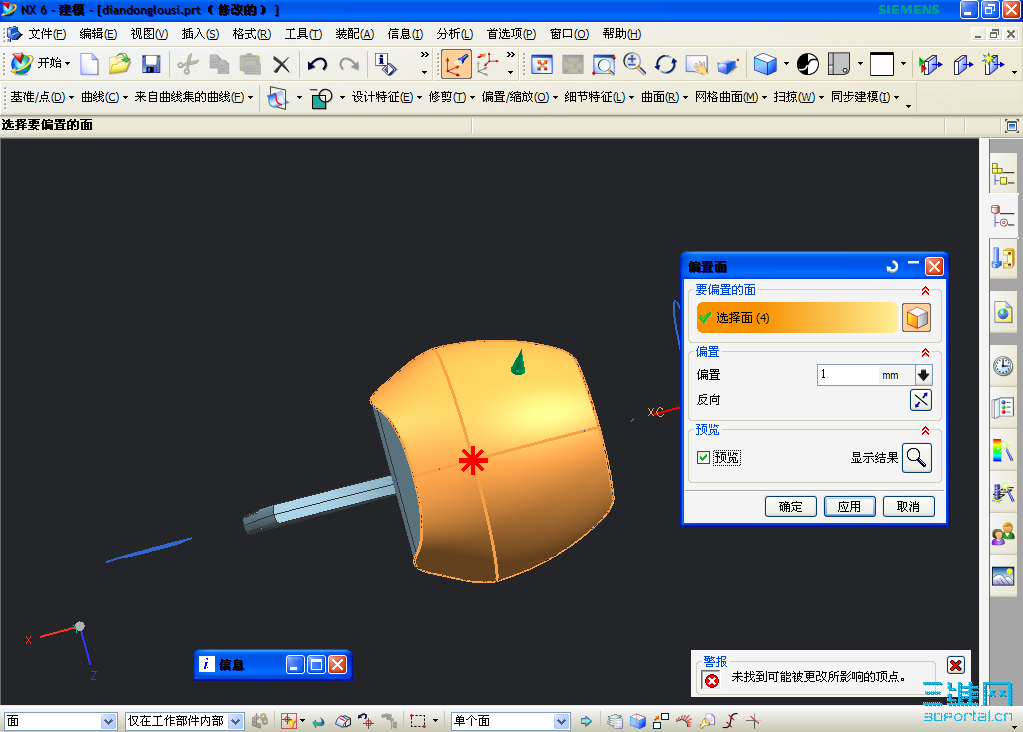Screen dimensions: 1023x732
Task: Expand the 开始 start menu arrow
Action: coord(67,63)
